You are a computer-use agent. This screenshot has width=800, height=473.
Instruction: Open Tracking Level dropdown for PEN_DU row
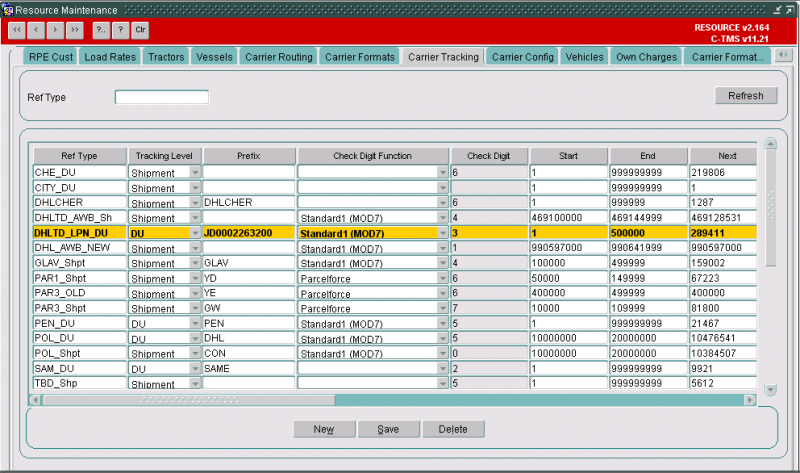pos(195,323)
